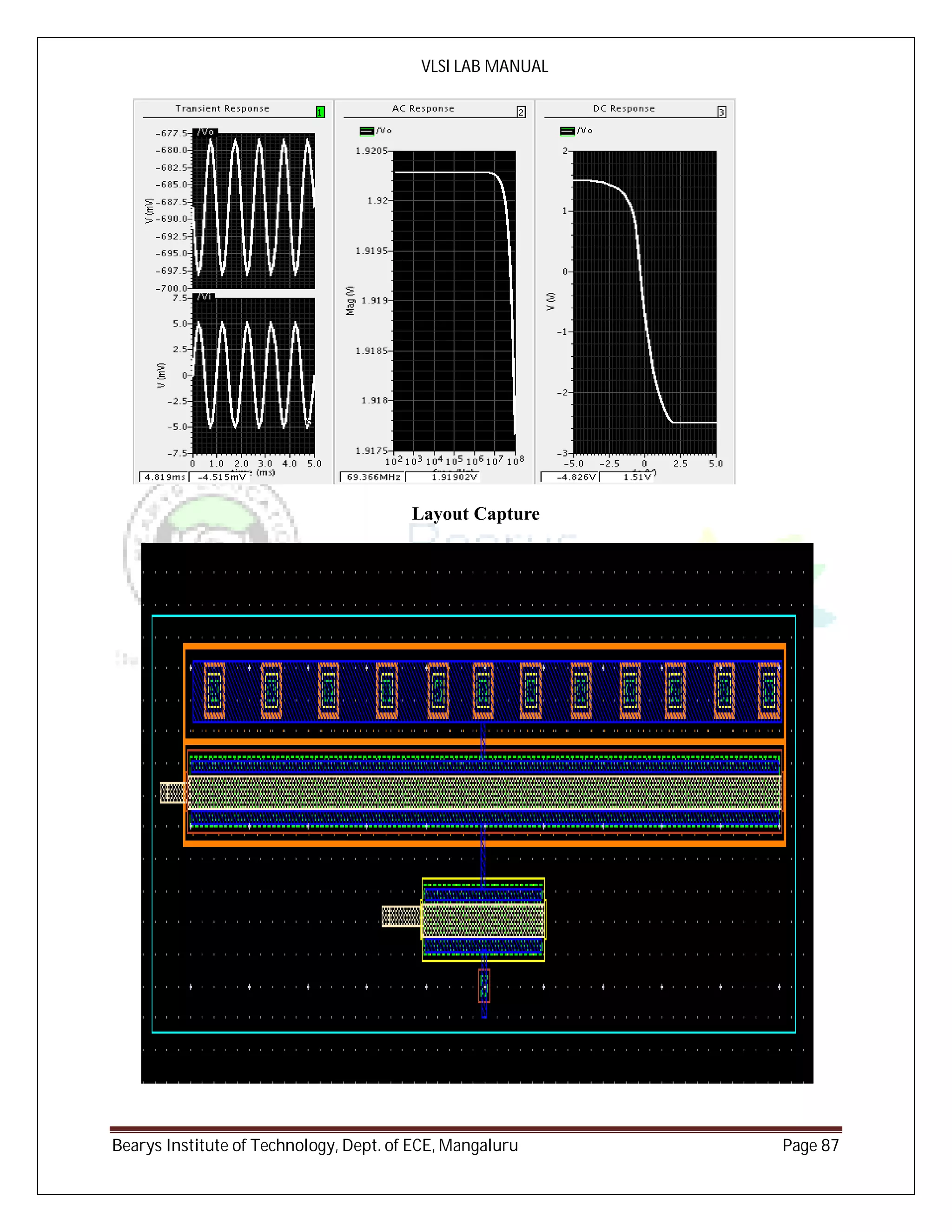The image size is (952, 1232).
Task: Select subwindow number 3 indicator
Action: 722,112
